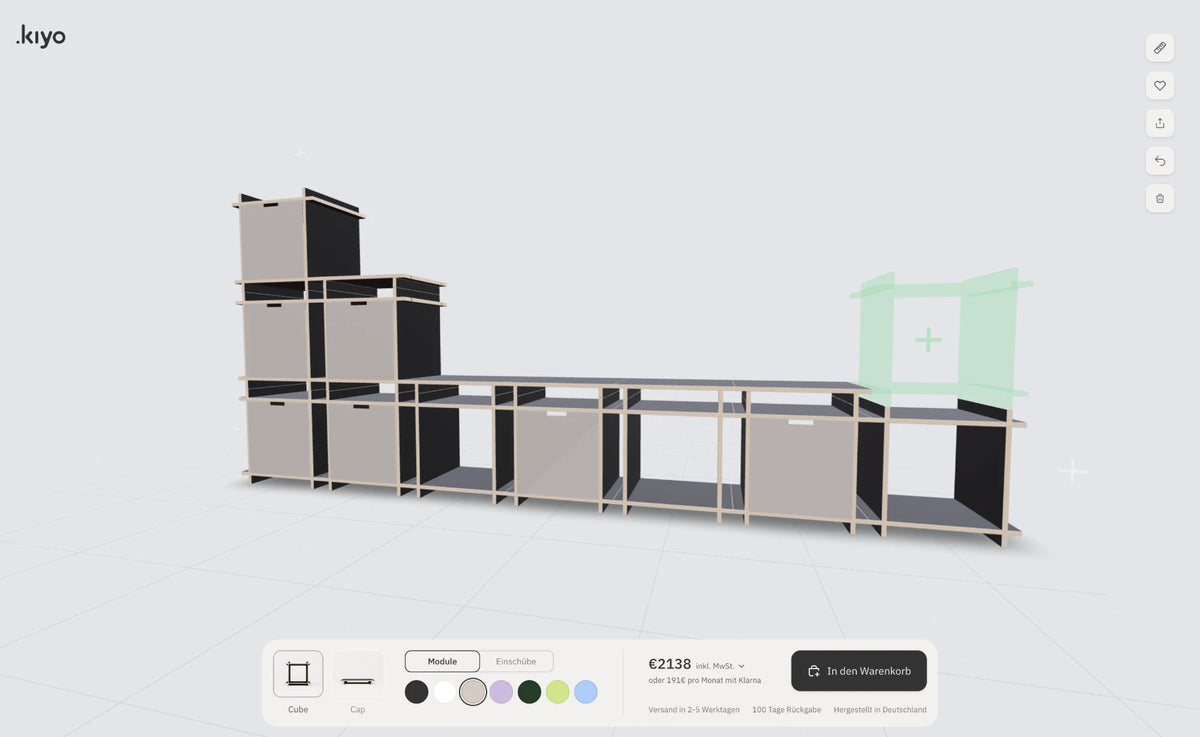
Task: Choose the black color swatch
Action: coord(417,692)
